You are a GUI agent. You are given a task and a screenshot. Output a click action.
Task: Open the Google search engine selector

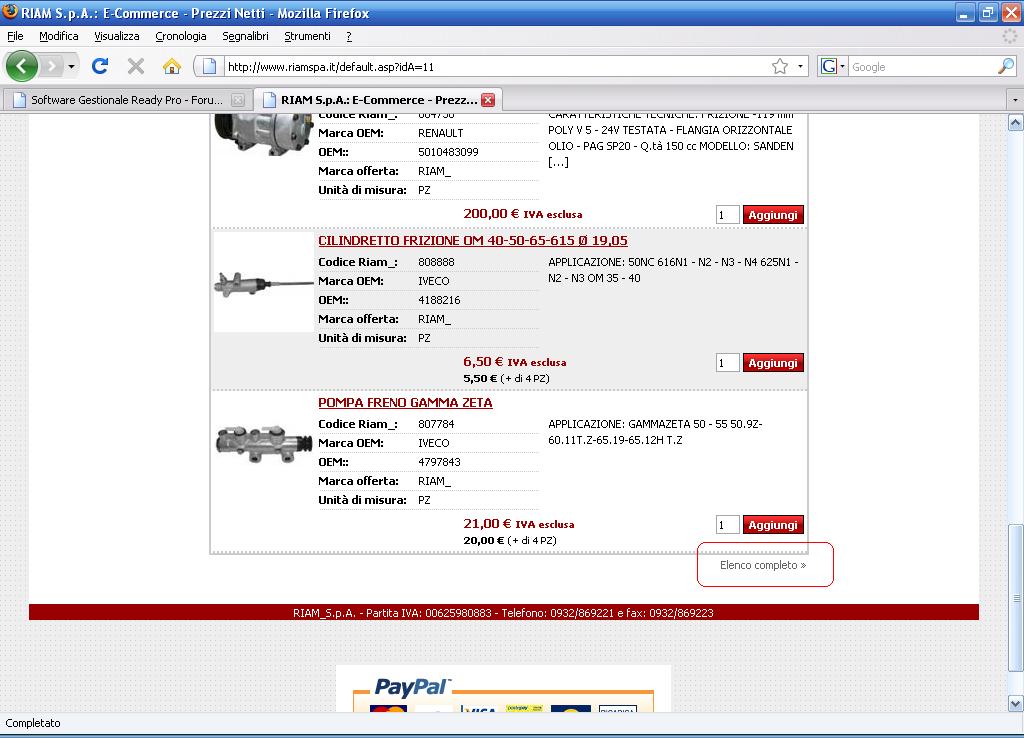(x=833, y=66)
